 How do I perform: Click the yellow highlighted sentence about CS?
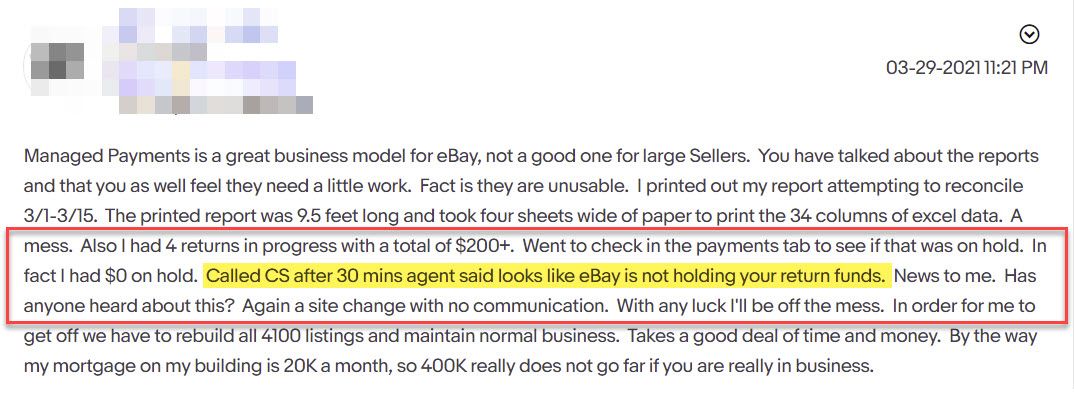tap(548, 276)
